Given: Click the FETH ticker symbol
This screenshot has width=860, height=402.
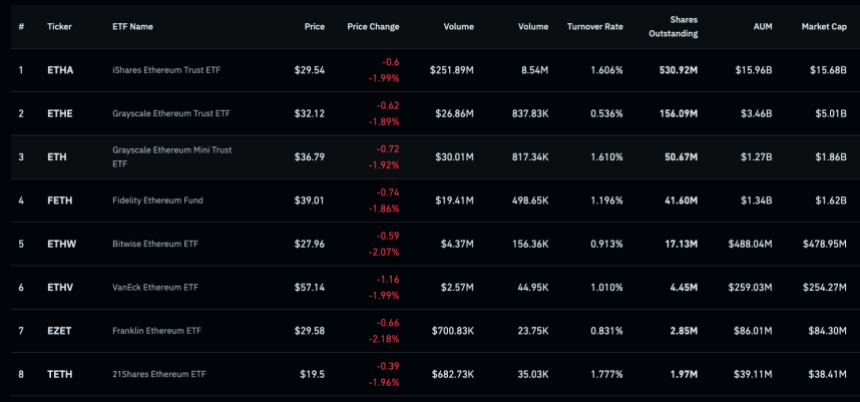Looking at the screenshot, I should tap(60, 200).
